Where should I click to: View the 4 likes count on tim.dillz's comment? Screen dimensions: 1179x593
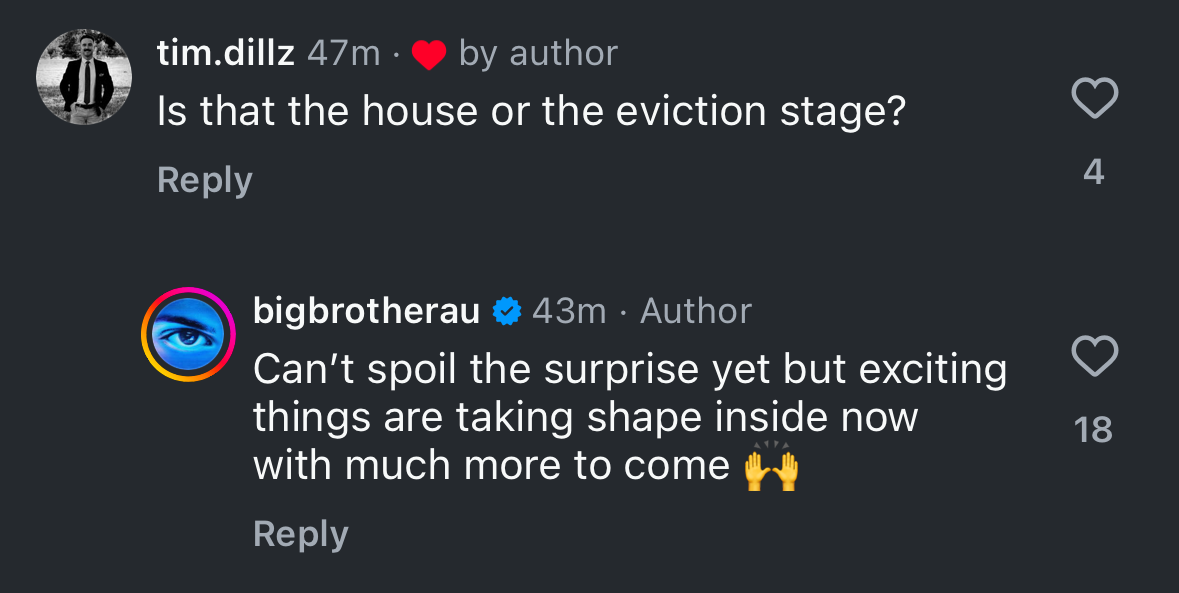click(1094, 173)
